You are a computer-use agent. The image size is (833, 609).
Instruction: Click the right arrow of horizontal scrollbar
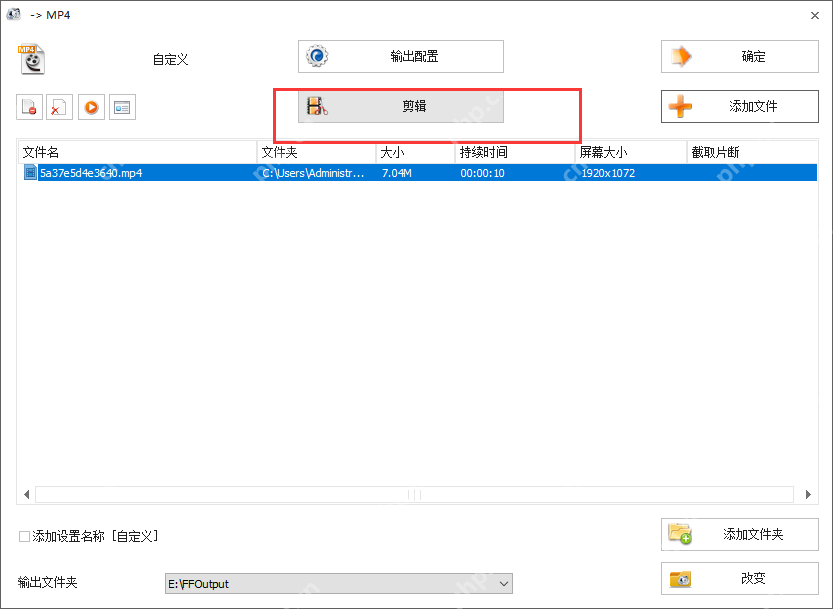click(808, 495)
